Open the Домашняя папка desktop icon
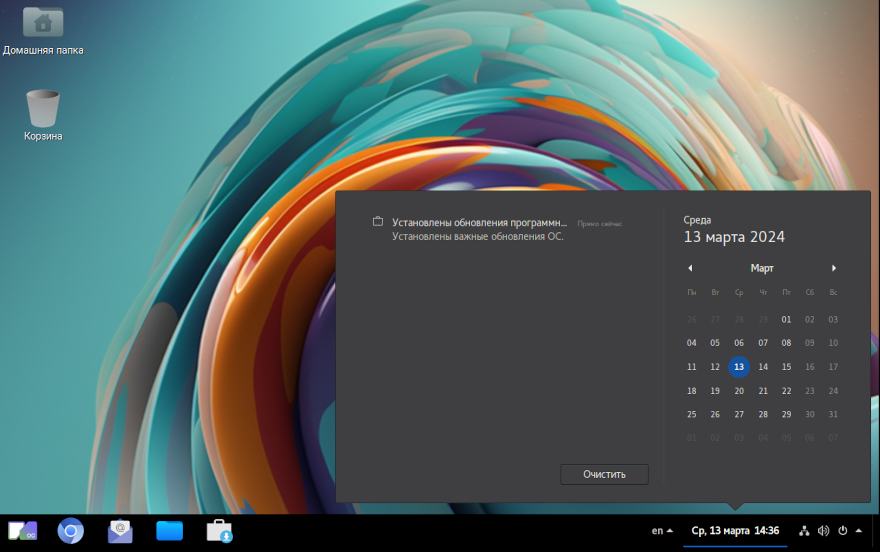Image resolution: width=880 pixels, height=552 pixels. 43,22
